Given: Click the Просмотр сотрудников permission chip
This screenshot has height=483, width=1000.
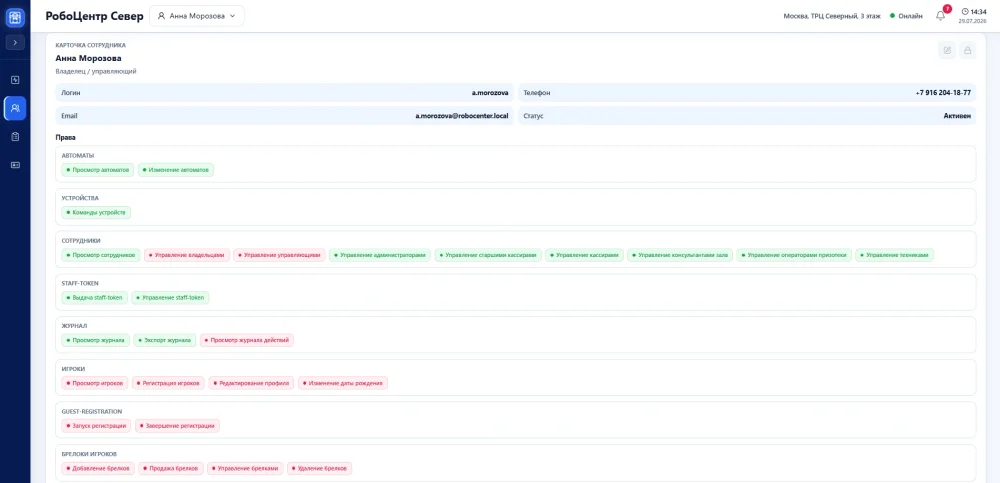Looking at the screenshot, I should 101,255.
